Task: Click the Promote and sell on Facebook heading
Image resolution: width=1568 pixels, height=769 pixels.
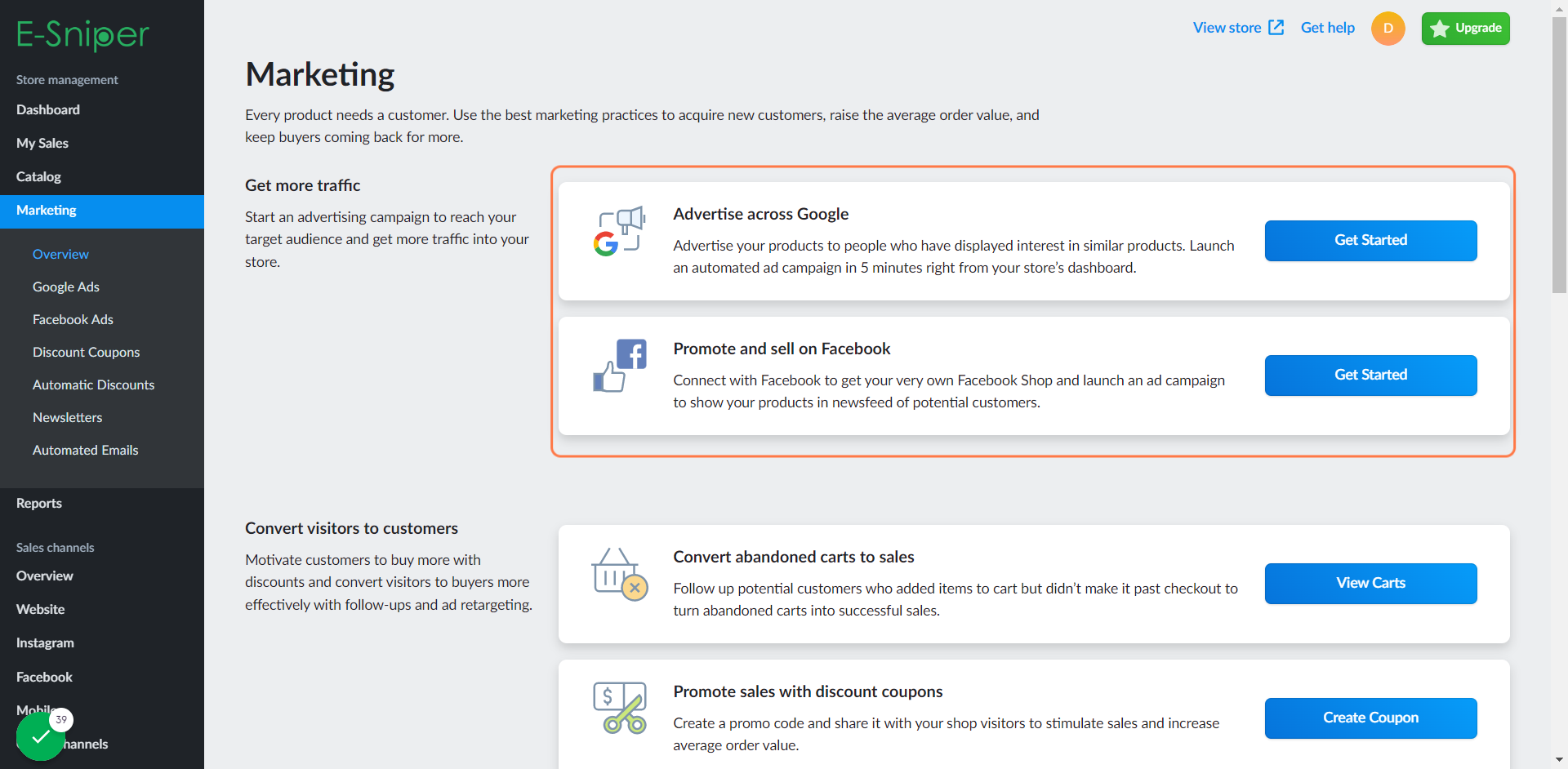Action: tap(782, 349)
